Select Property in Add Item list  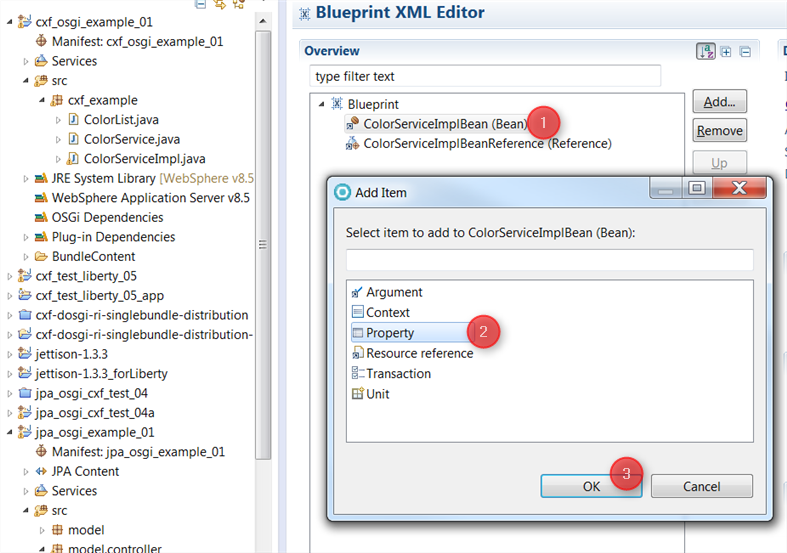(x=390, y=333)
